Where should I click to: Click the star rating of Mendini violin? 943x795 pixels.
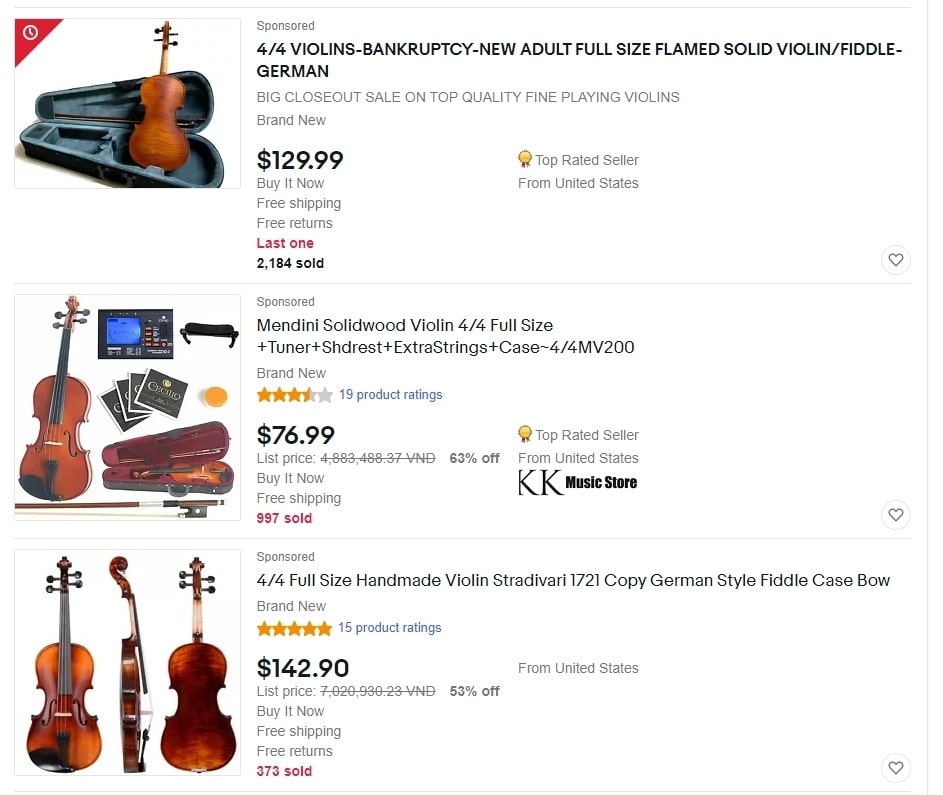coord(294,395)
